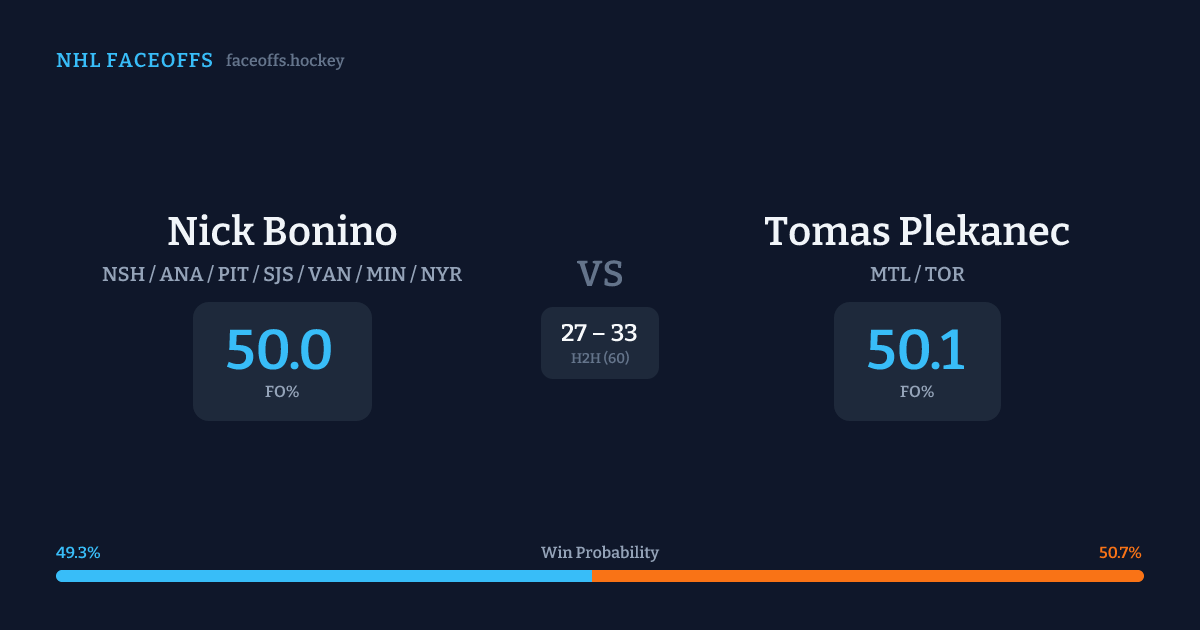The image size is (1200, 630).
Task: Click the VS text between players
Action: (x=600, y=274)
